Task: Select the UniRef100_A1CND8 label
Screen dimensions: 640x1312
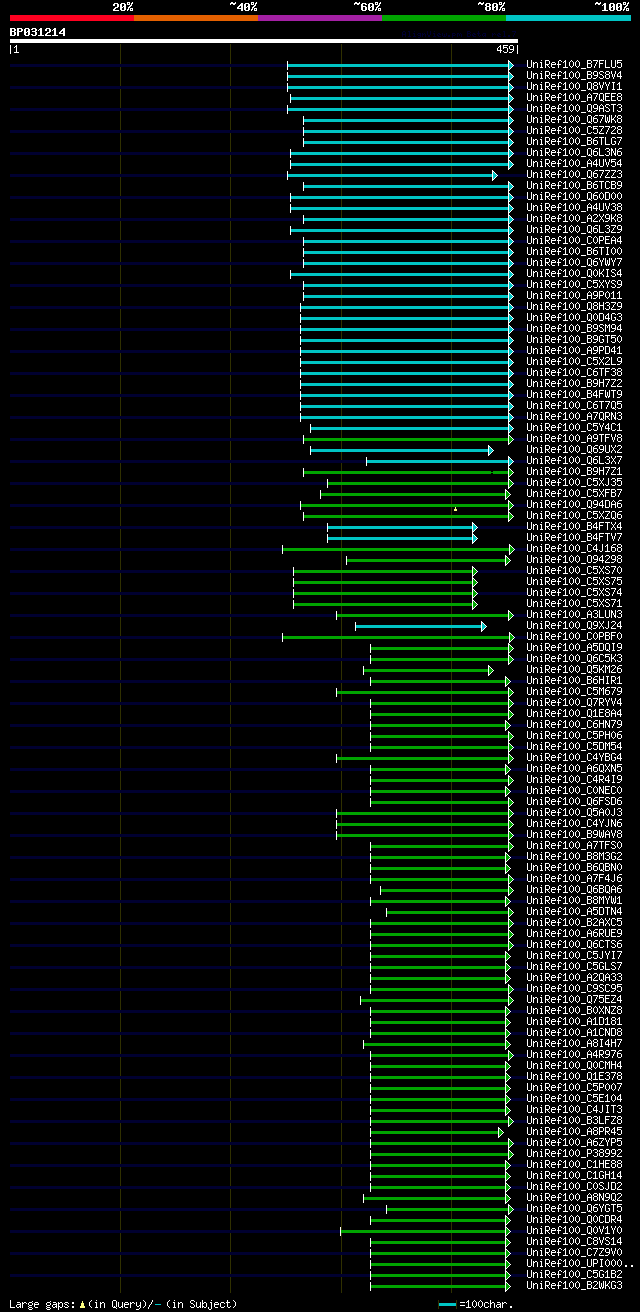Action: 574,1032
